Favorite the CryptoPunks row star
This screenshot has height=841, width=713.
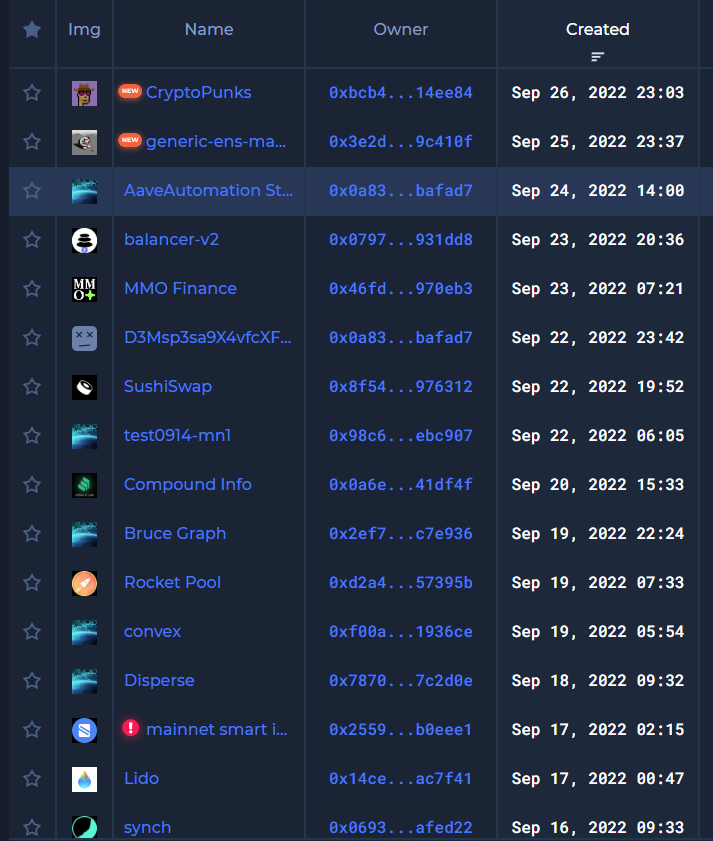(32, 93)
